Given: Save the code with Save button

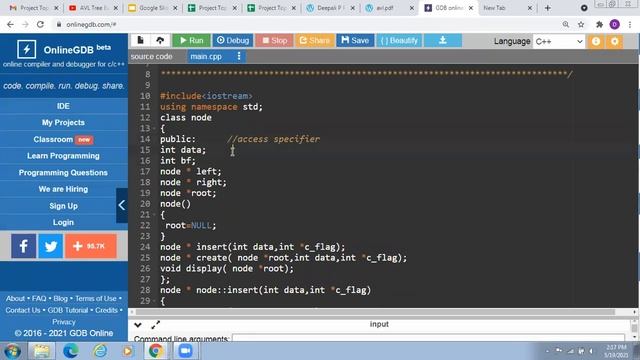Looking at the screenshot, I should point(355,40).
